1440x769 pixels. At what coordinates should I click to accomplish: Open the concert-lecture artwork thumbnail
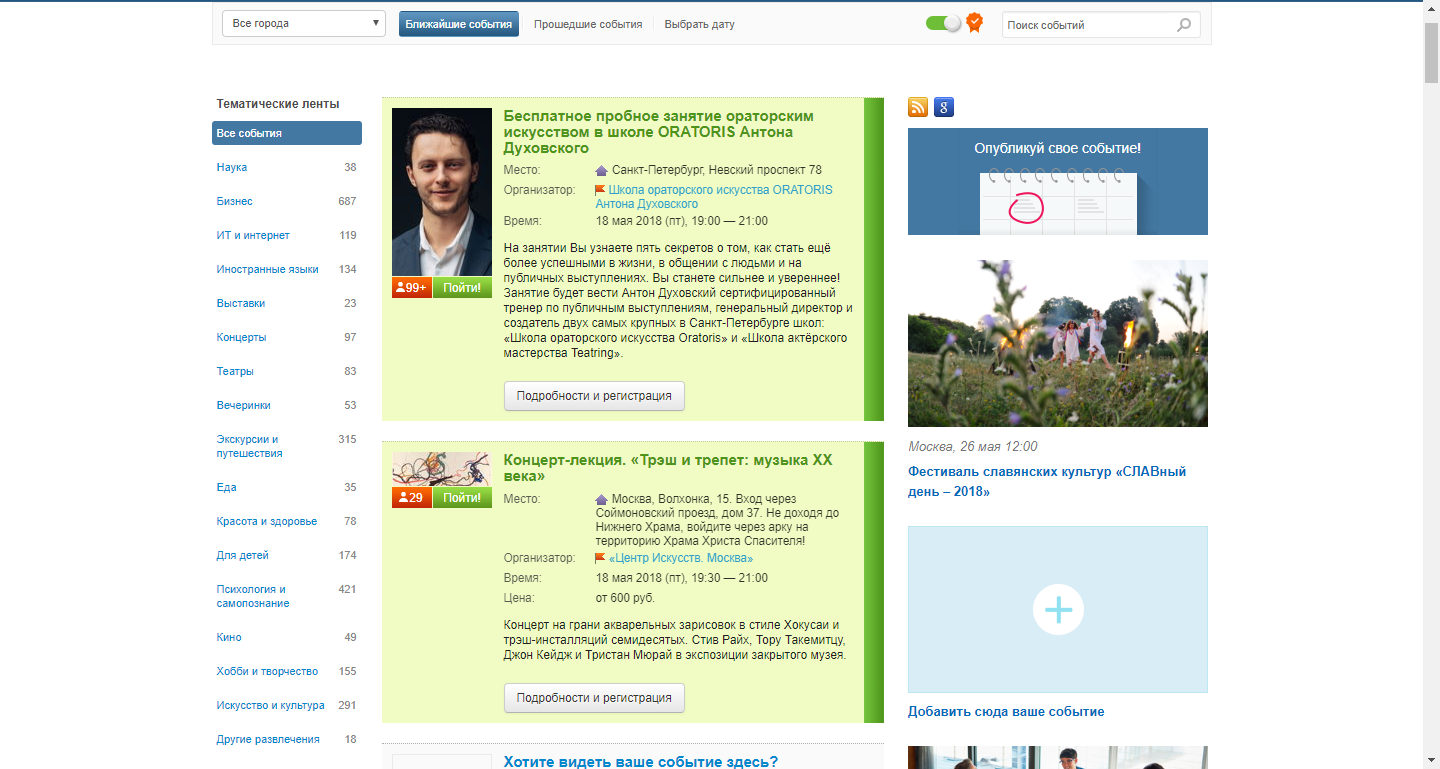(x=442, y=469)
